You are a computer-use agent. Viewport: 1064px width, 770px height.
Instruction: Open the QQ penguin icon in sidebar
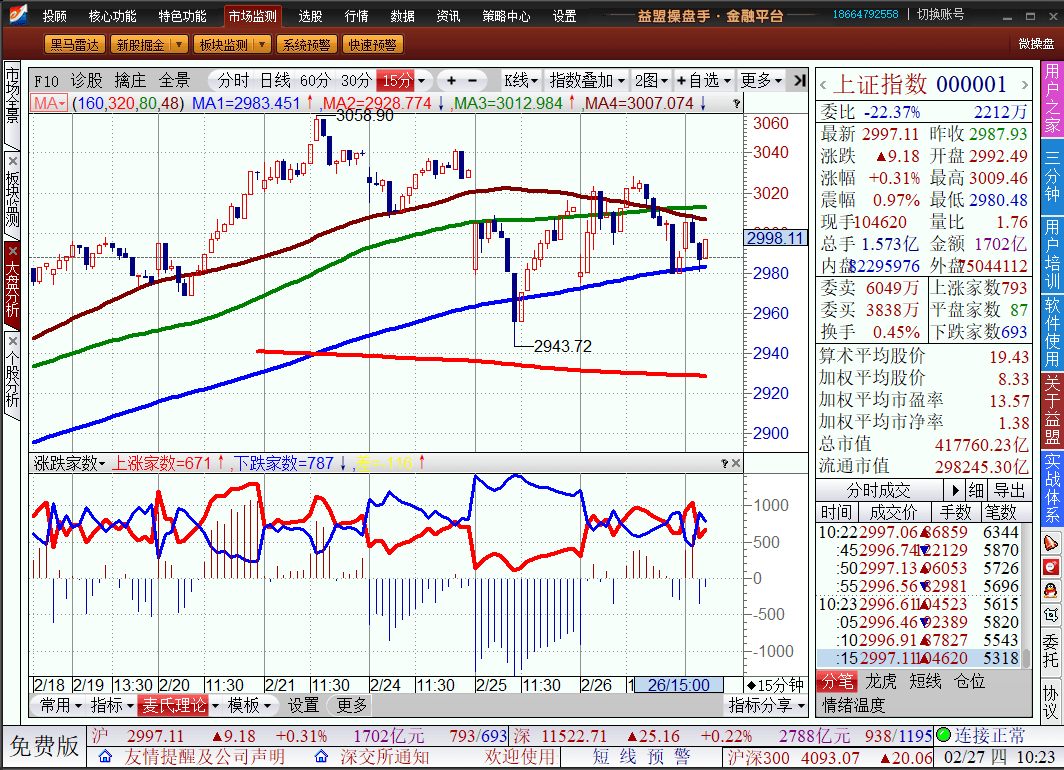[x=1050, y=591]
